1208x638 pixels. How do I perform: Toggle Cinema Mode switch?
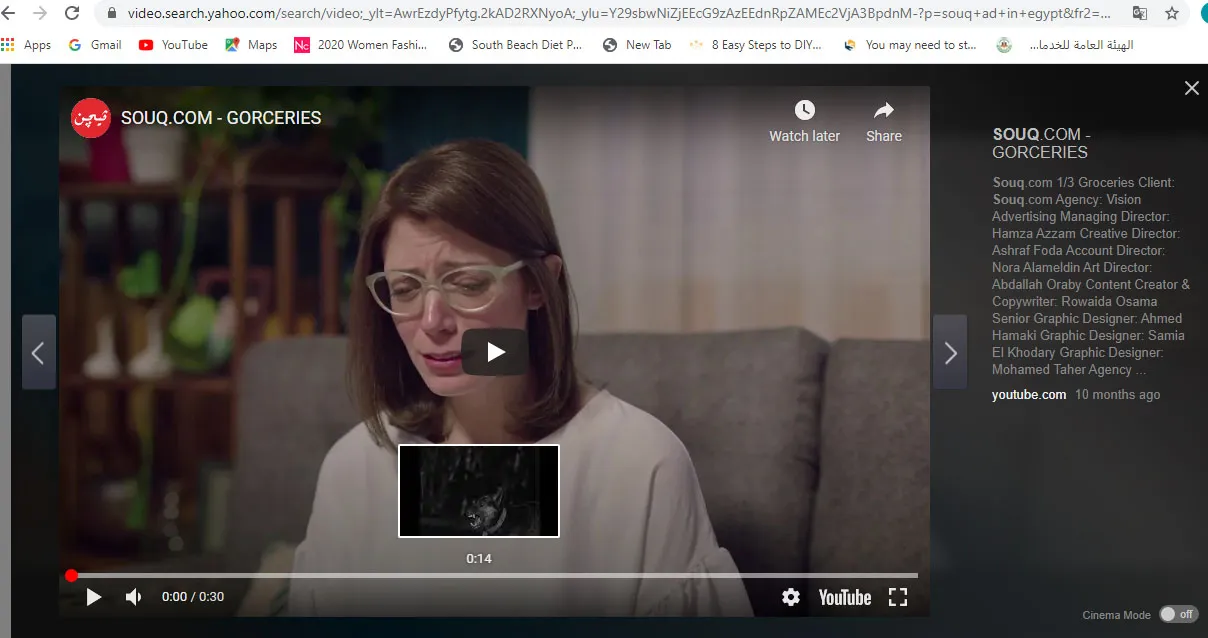click(x=1178, y=614)
